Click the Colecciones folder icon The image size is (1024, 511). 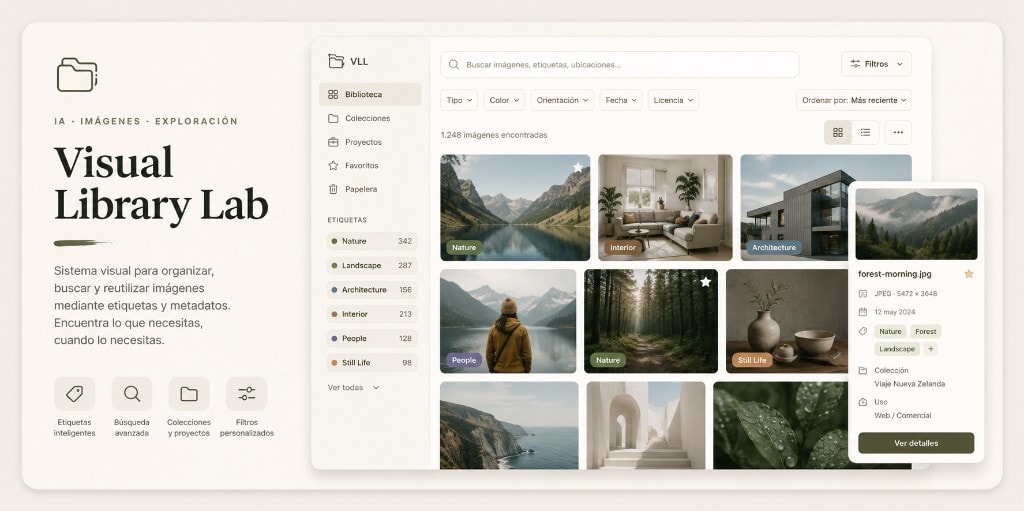click(x=333, y=118)
